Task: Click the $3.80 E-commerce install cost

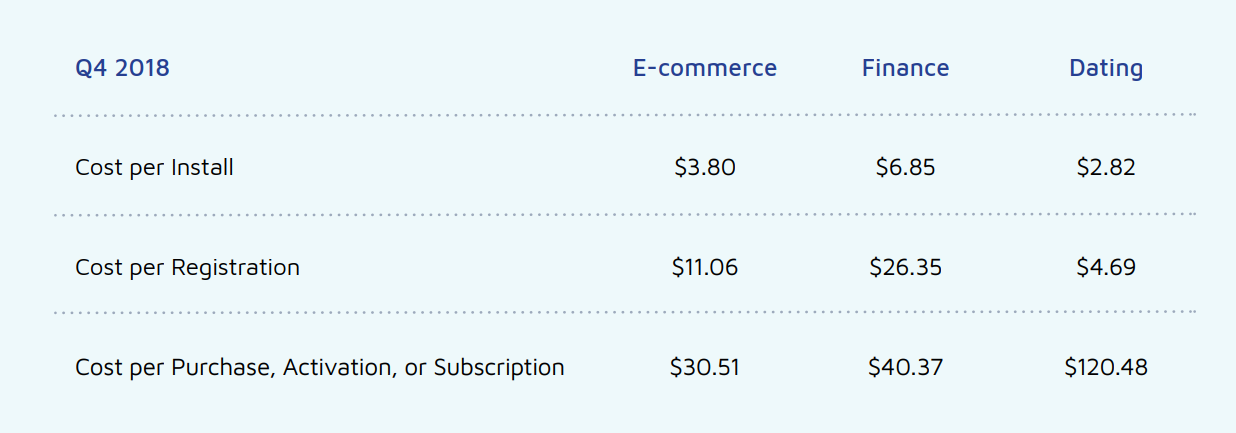Action: (704, 167)
